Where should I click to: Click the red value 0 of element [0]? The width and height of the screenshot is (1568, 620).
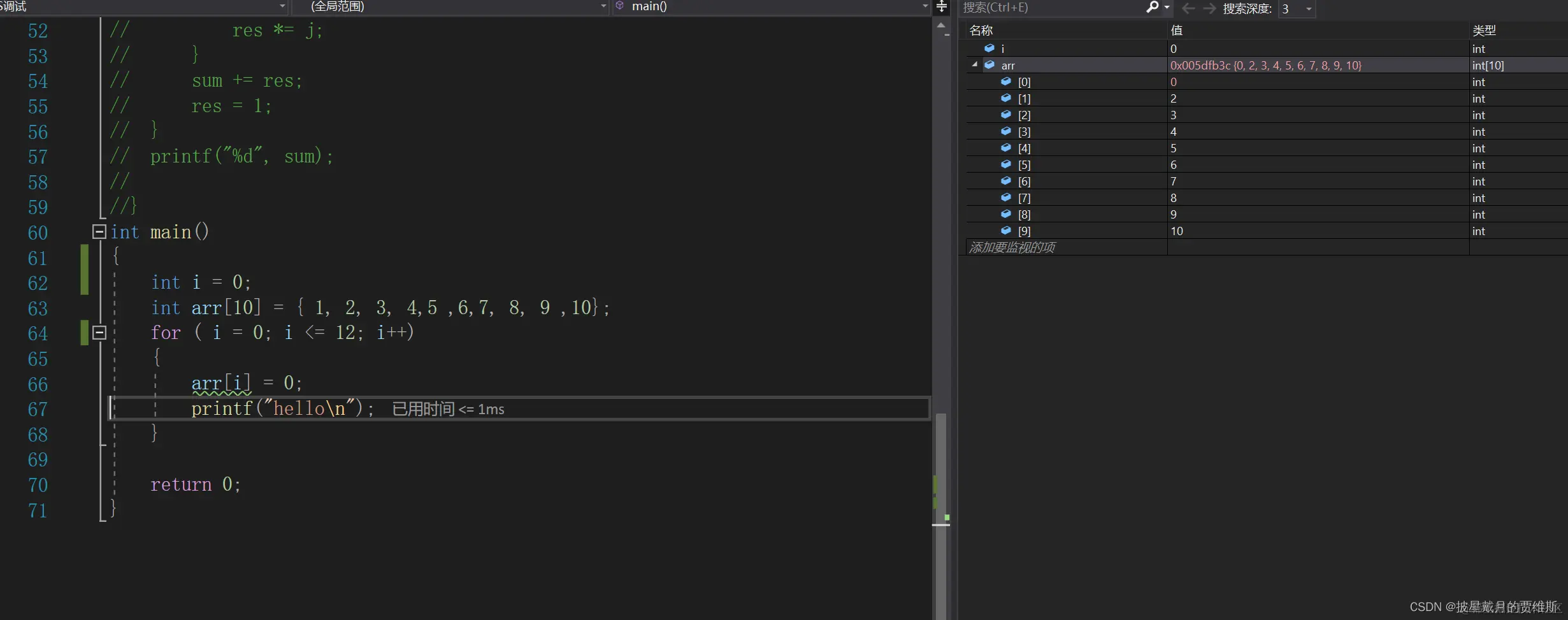[1174, 82]
